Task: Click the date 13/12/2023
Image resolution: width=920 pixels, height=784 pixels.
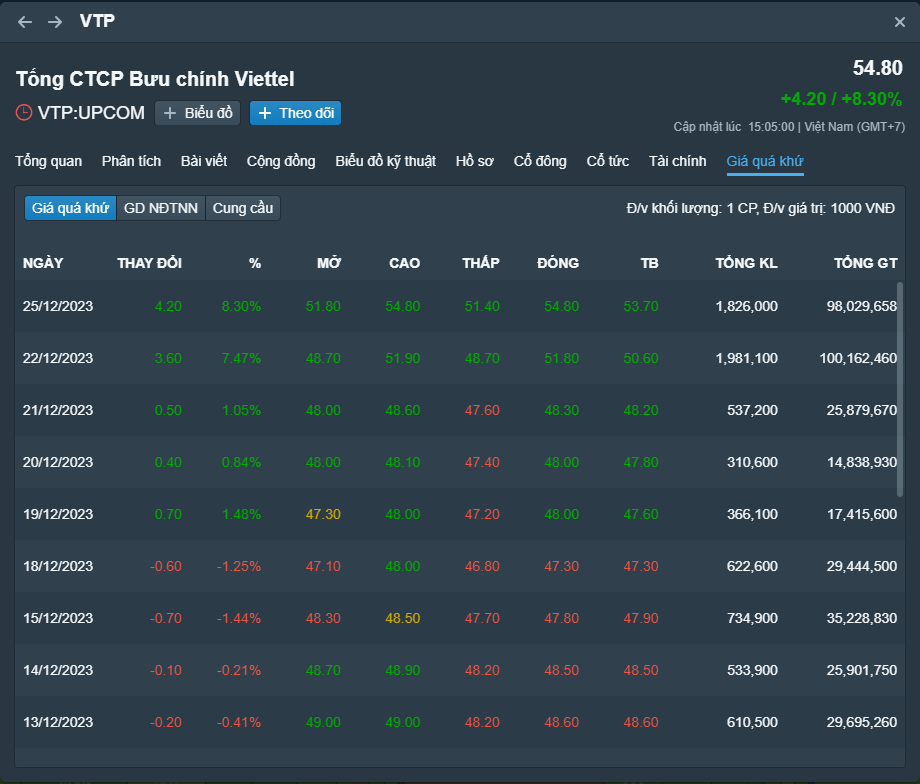Action: click(58, 722)
